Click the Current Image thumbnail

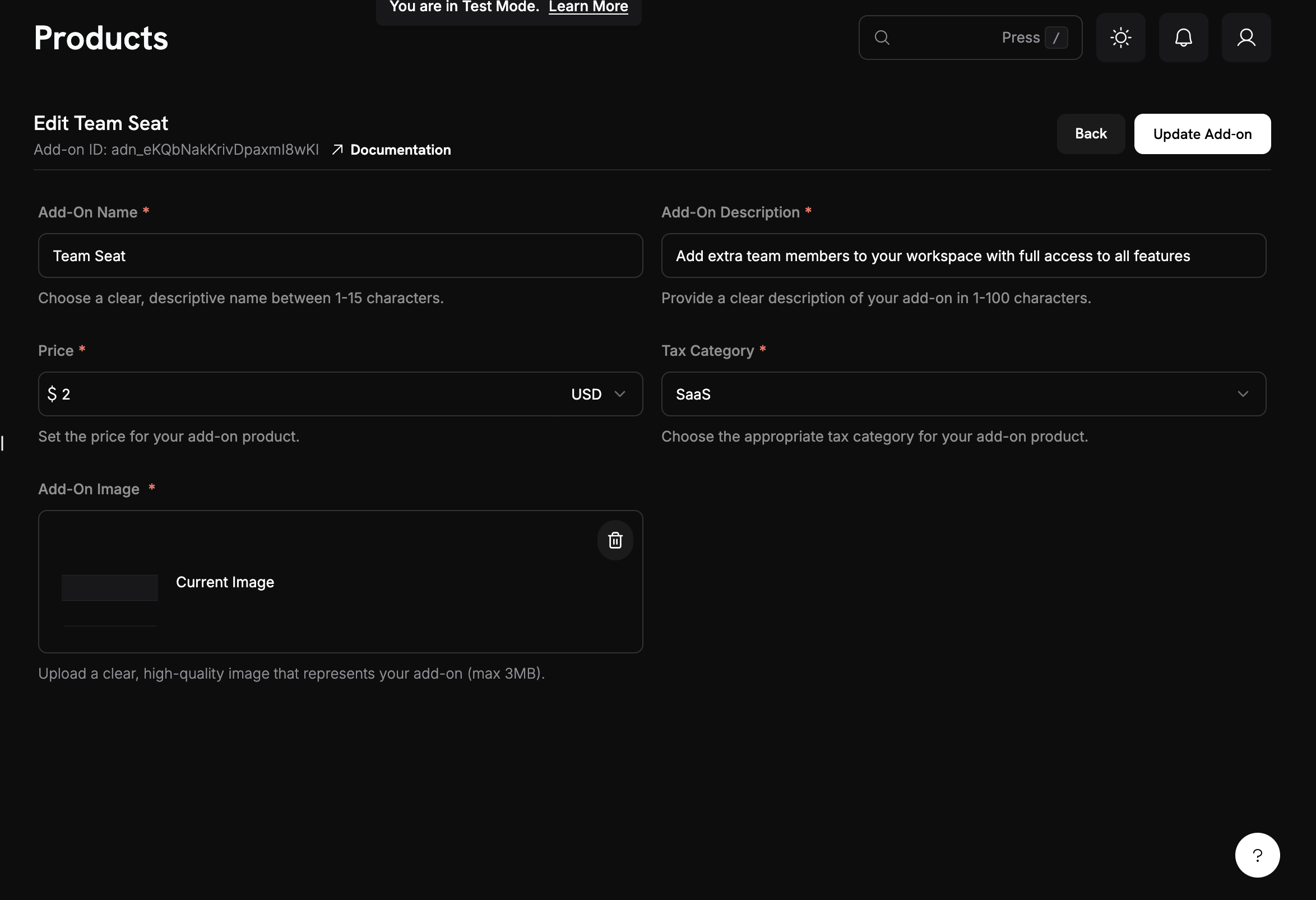(109, 587)
